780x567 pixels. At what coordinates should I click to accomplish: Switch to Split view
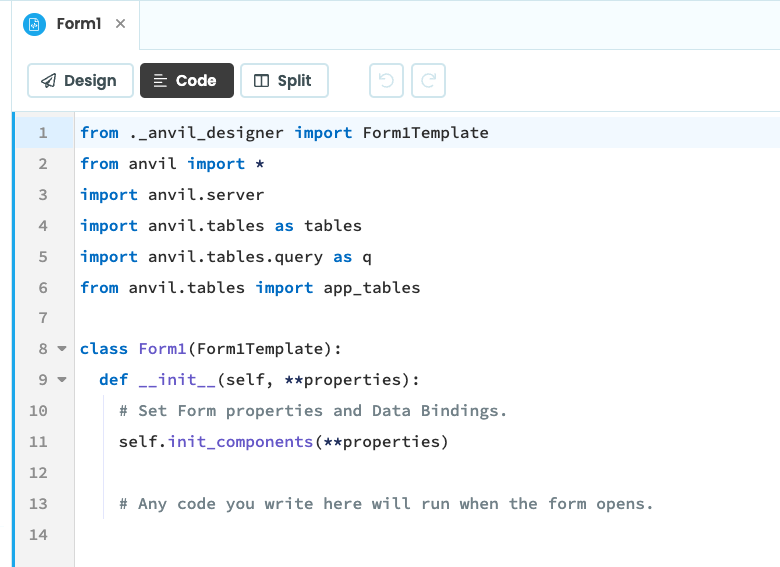pos(284,81)
